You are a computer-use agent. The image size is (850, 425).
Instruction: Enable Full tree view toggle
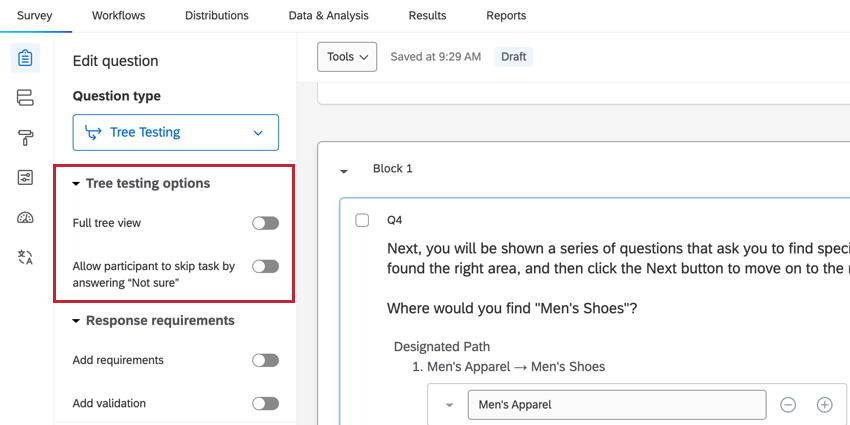265,223
